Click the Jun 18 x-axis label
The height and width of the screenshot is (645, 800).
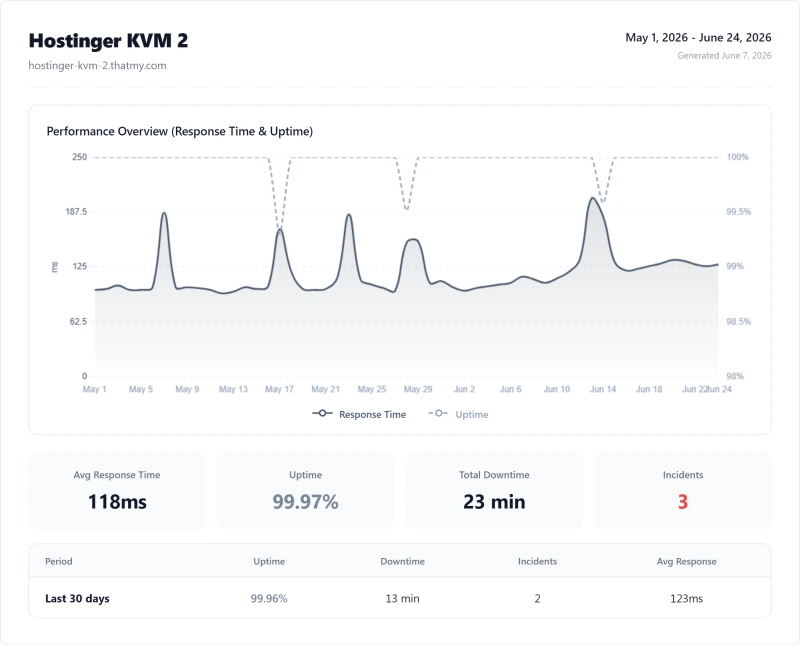(649, 389)
